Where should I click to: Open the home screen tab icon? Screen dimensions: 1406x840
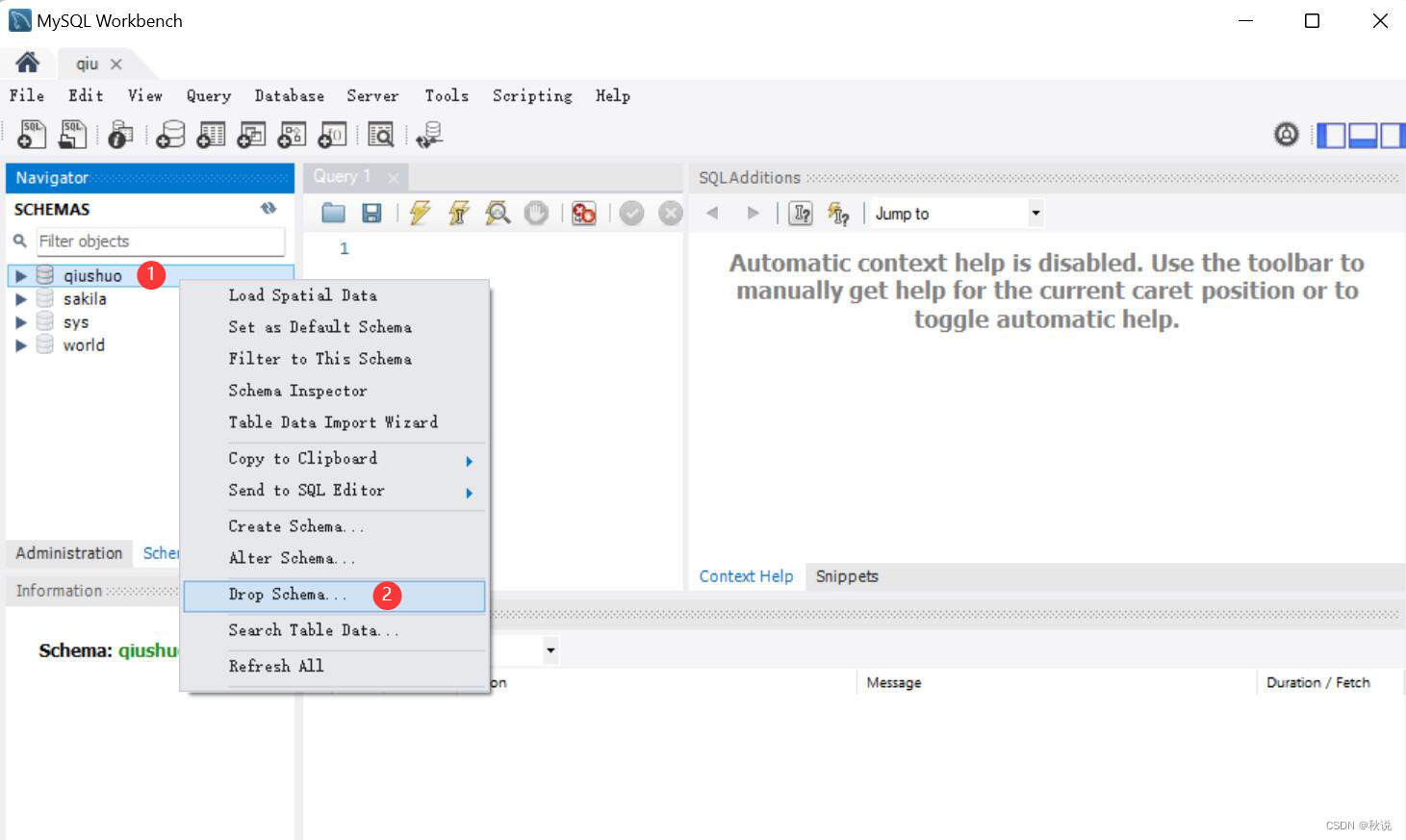click(x=27, y=63)
